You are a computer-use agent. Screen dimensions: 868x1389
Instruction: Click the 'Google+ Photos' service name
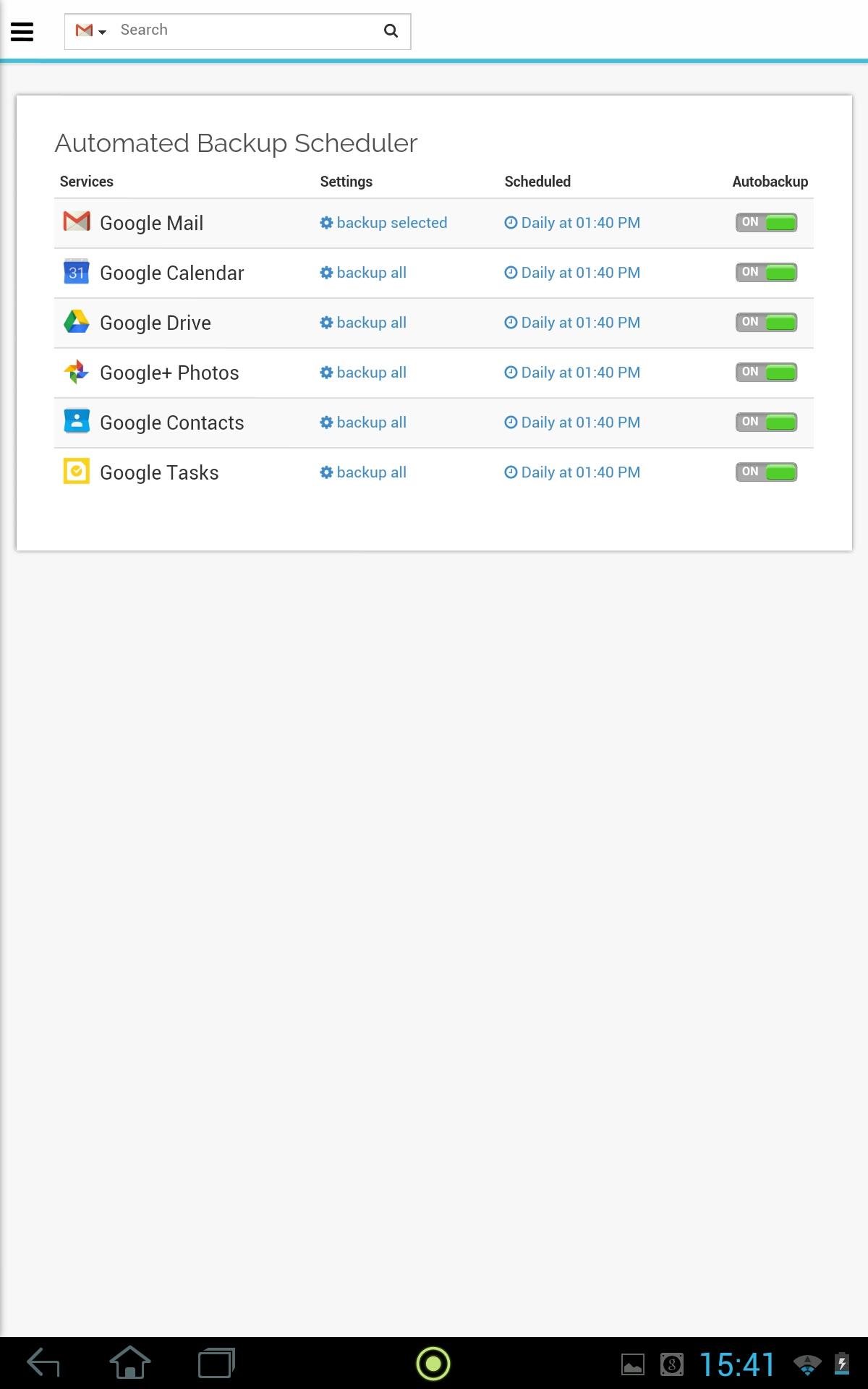(169, 373)
